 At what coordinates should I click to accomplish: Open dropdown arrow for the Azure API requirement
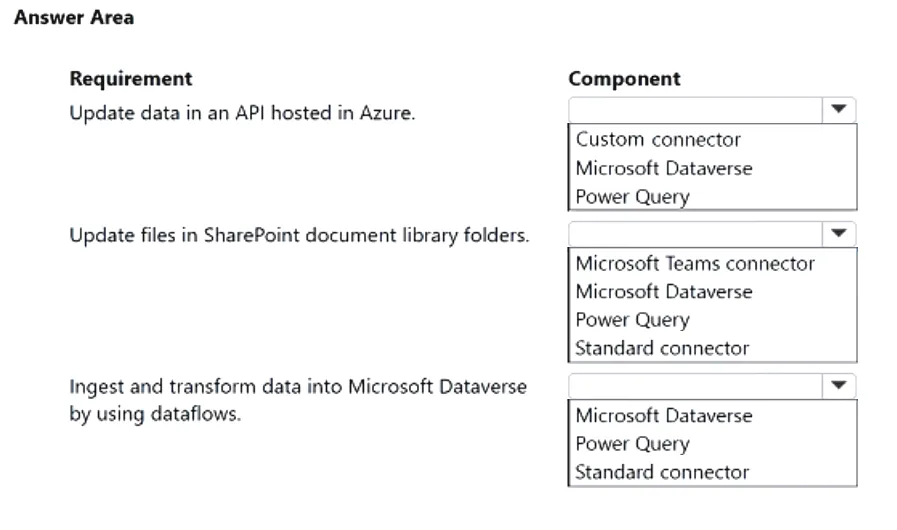pos(838,109)
